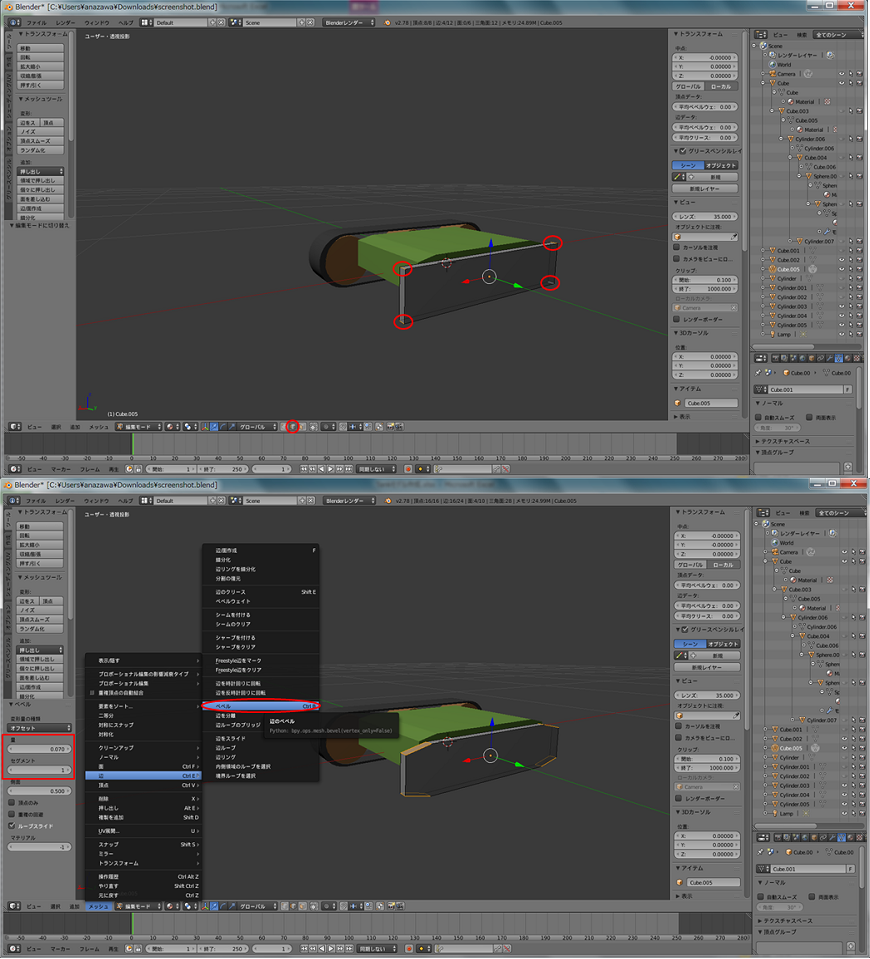Hide Cube.002 with its eye toggle

point(843,260)
